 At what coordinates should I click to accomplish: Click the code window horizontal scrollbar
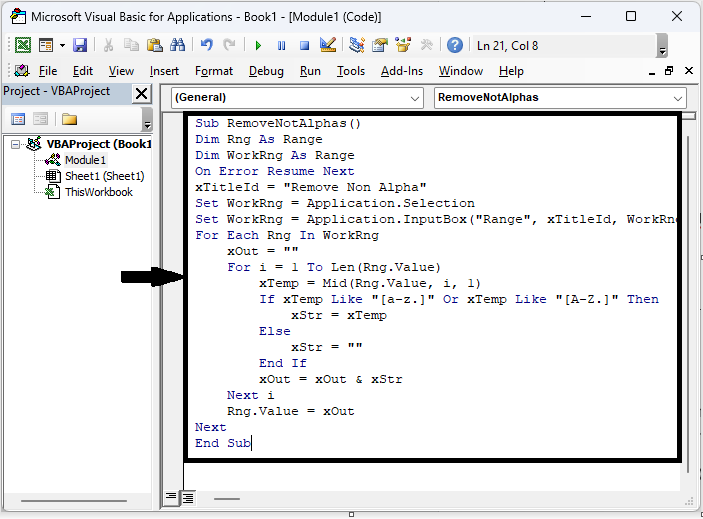tap(227, 499)
